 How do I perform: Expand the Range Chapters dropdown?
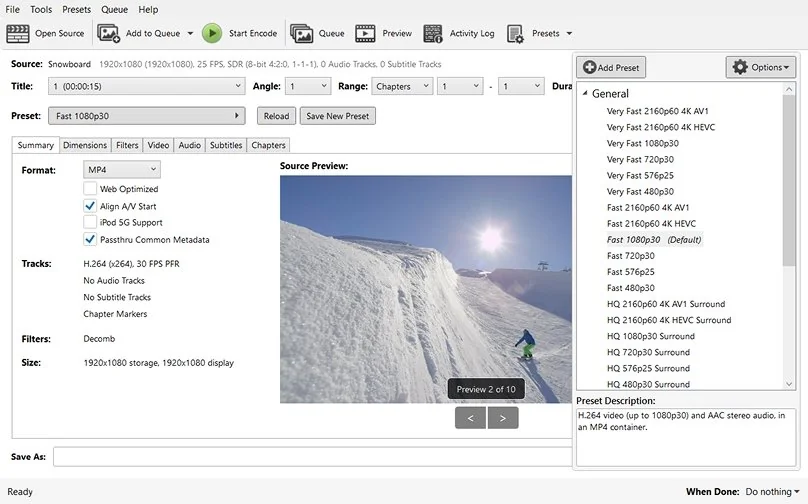401,87
